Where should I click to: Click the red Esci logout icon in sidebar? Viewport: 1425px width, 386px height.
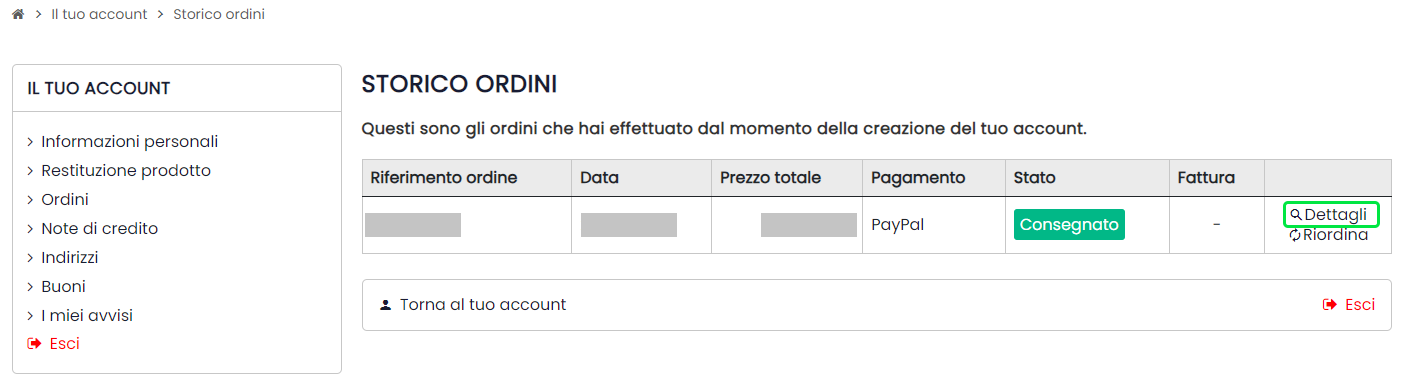(34, 344)
